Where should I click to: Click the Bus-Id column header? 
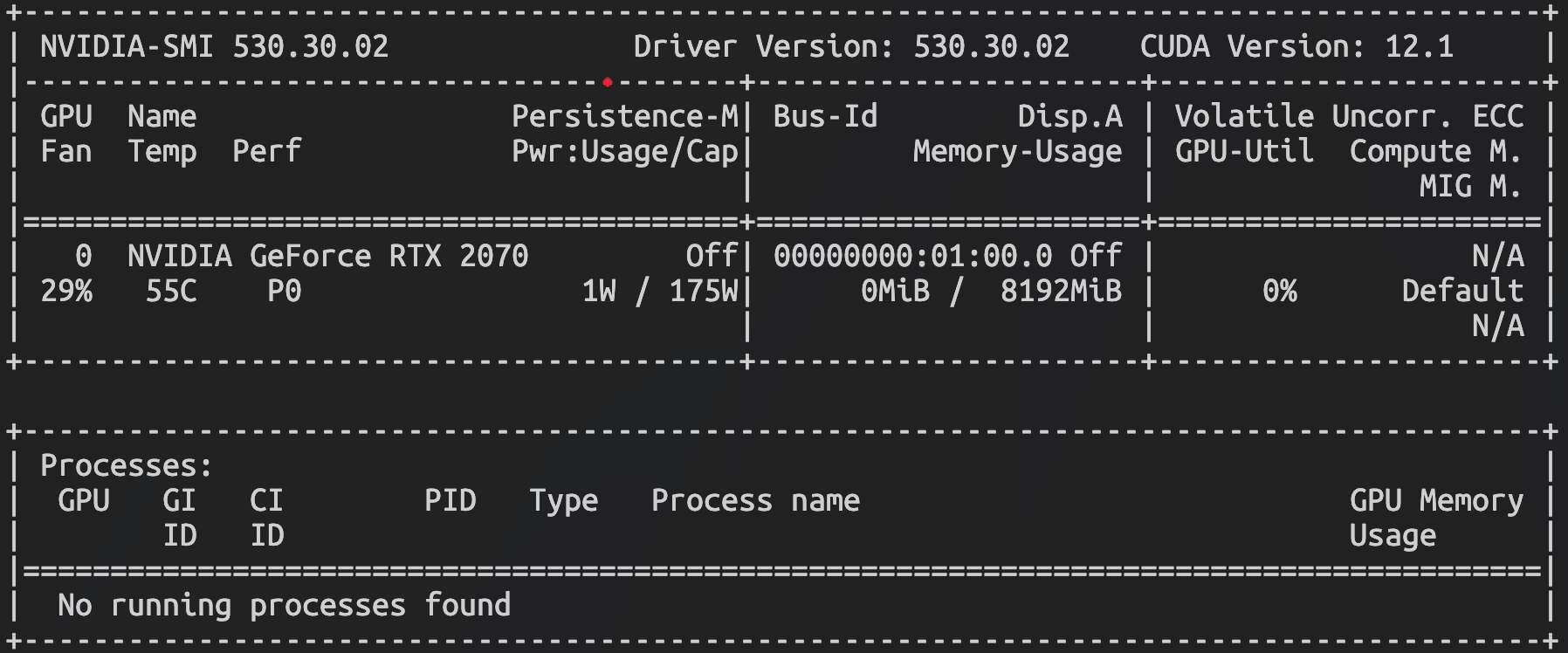825,116
